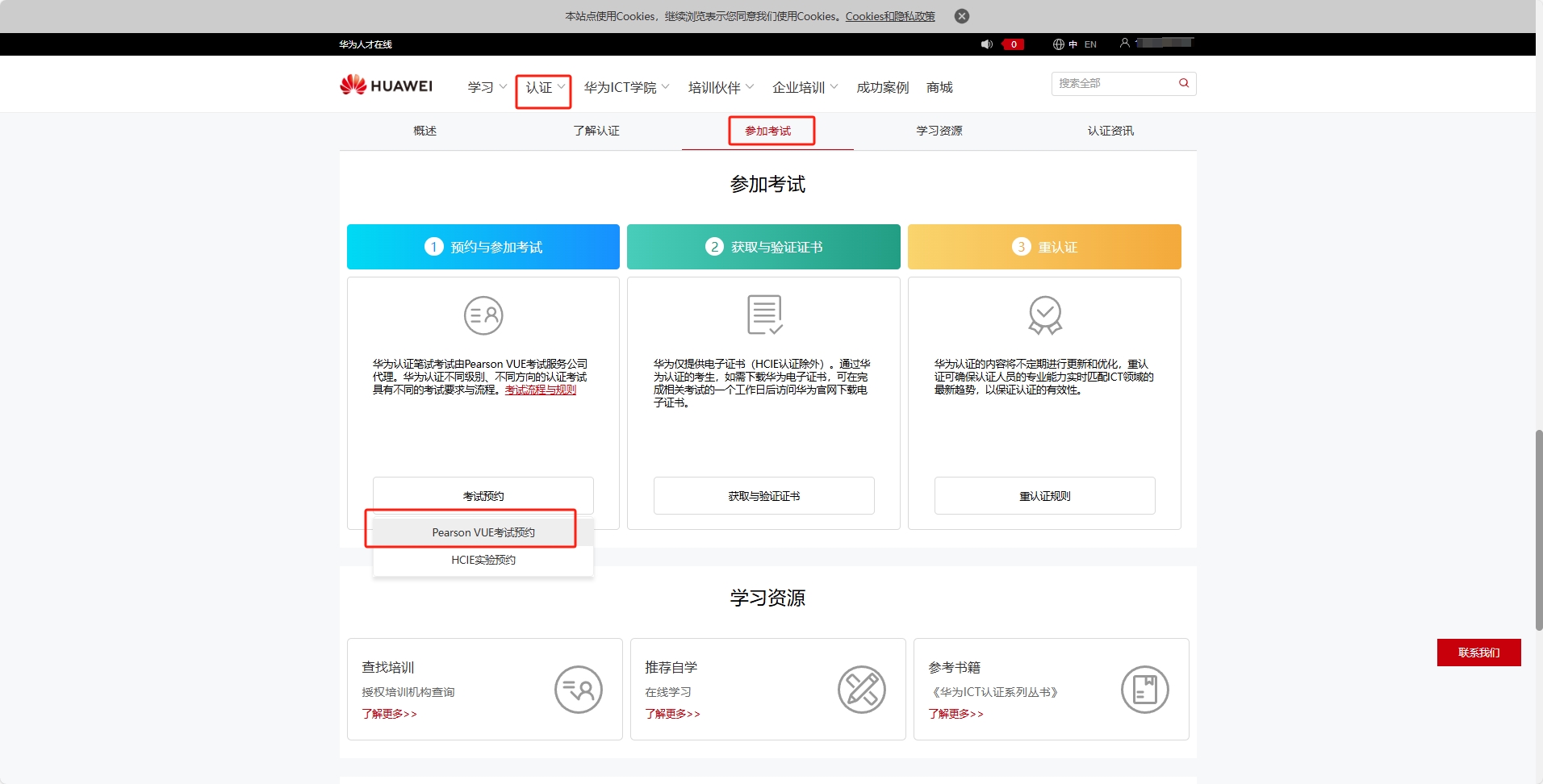This screenshot has height=784, width=1543.
Task: Click the exam registration person-list icon
Action: (483, 315)
